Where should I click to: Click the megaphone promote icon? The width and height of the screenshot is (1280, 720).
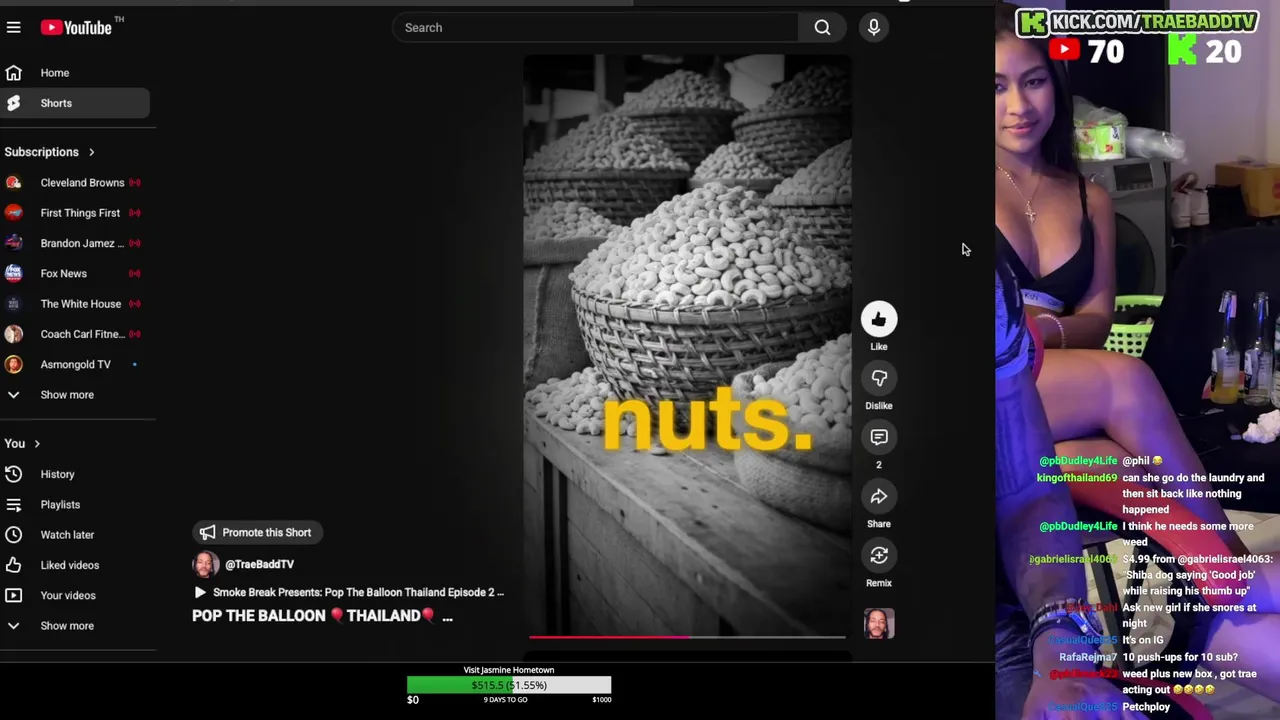pos(207,533)
